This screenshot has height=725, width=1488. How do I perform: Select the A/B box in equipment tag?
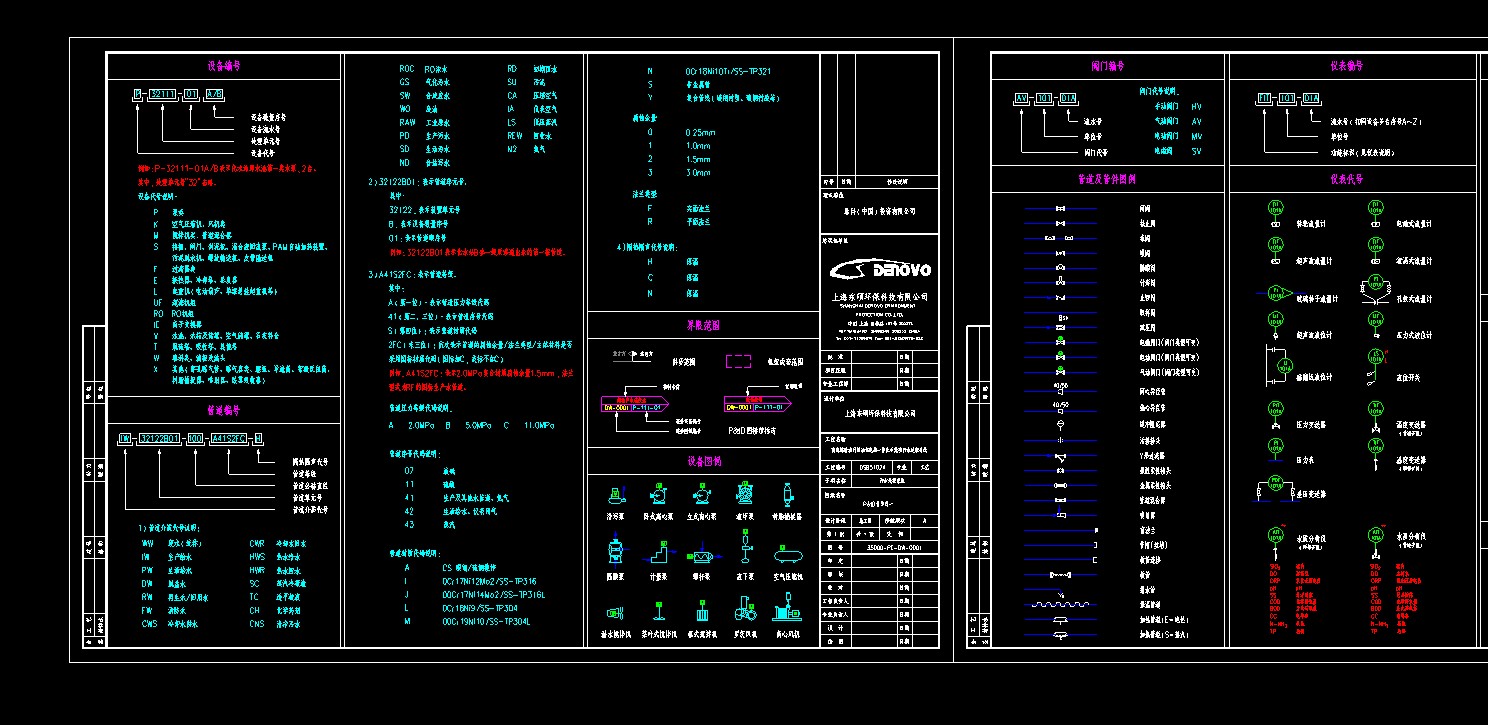215,94
